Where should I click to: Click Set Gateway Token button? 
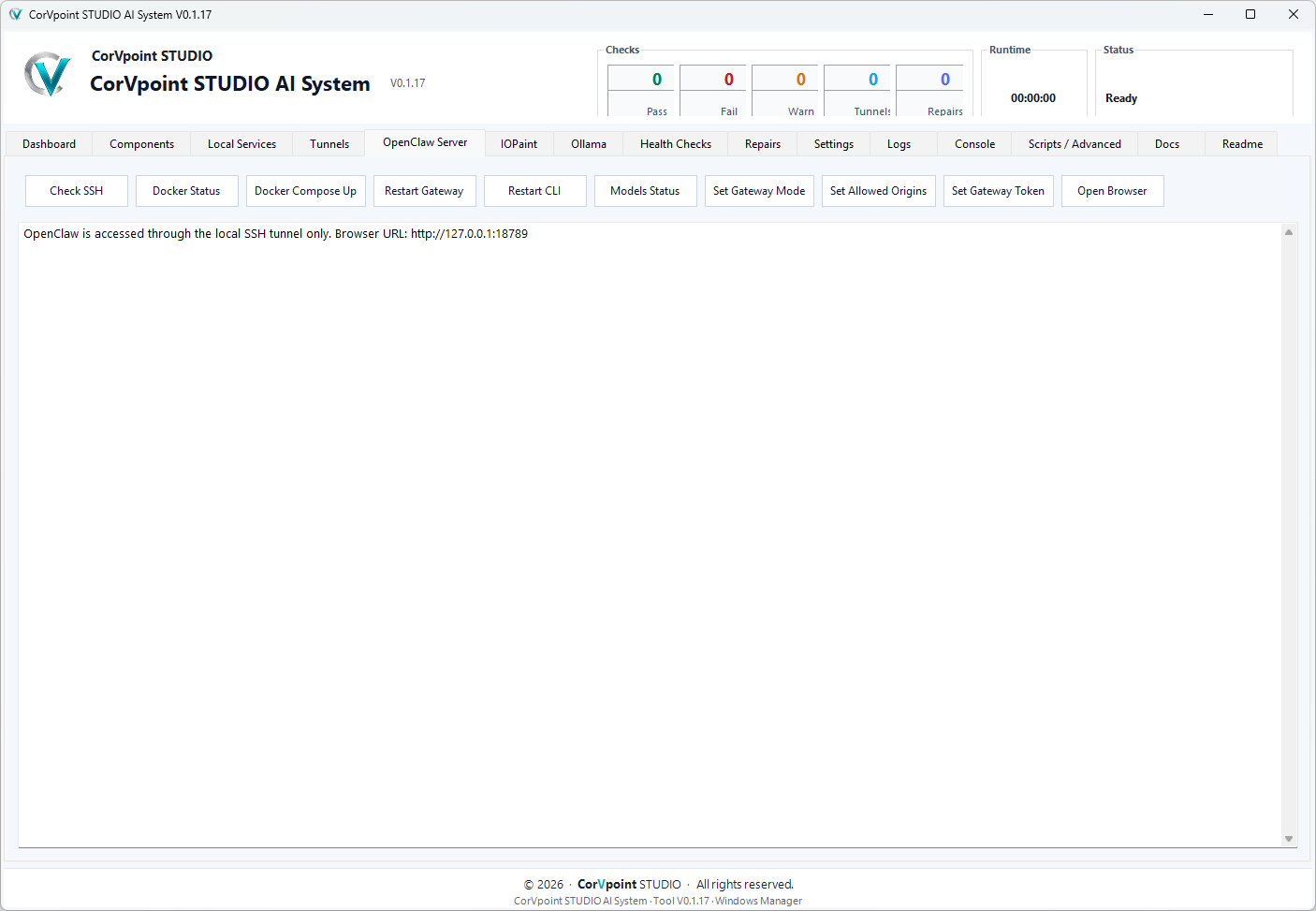tap(999, 191)
